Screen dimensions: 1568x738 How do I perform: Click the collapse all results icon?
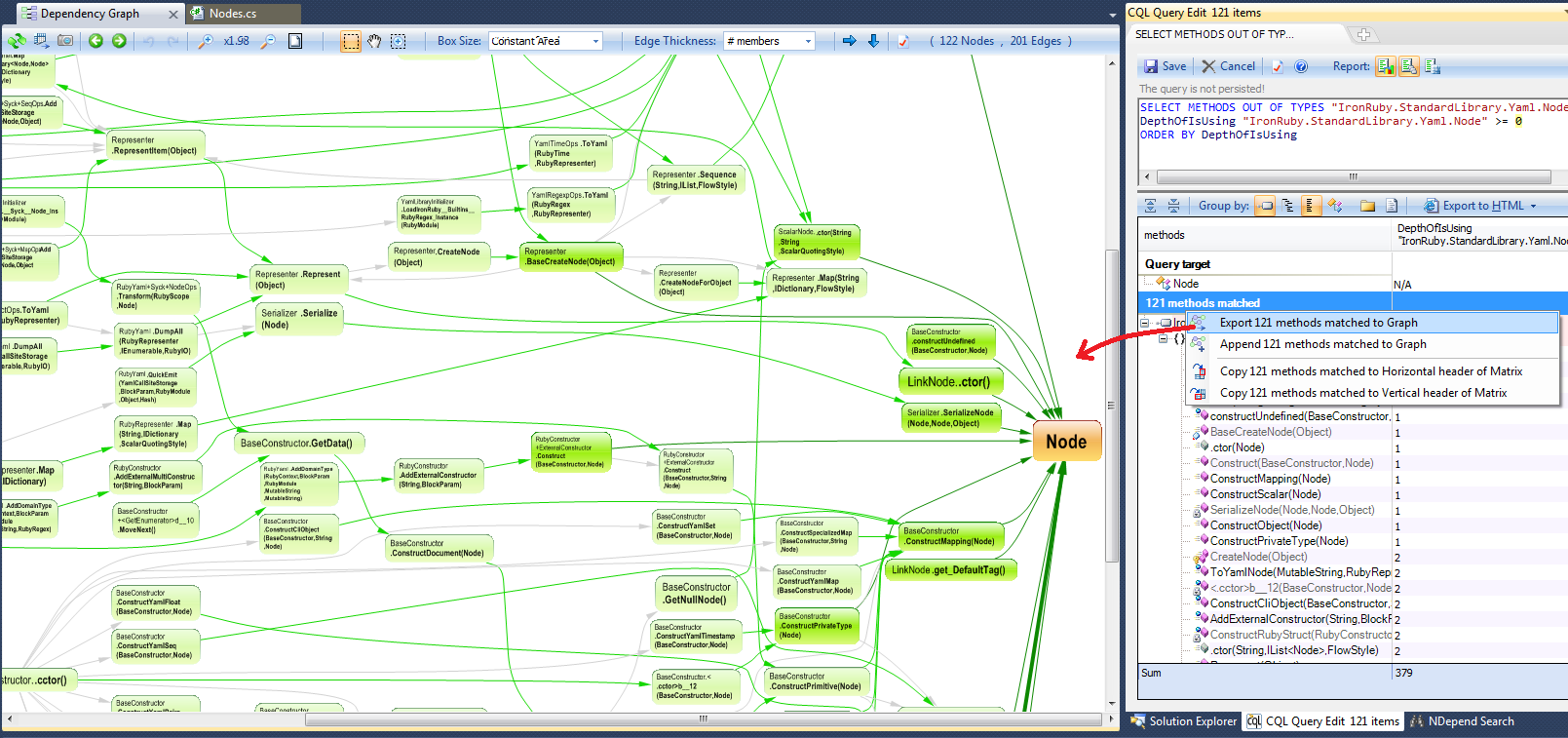pos(1173,206)
